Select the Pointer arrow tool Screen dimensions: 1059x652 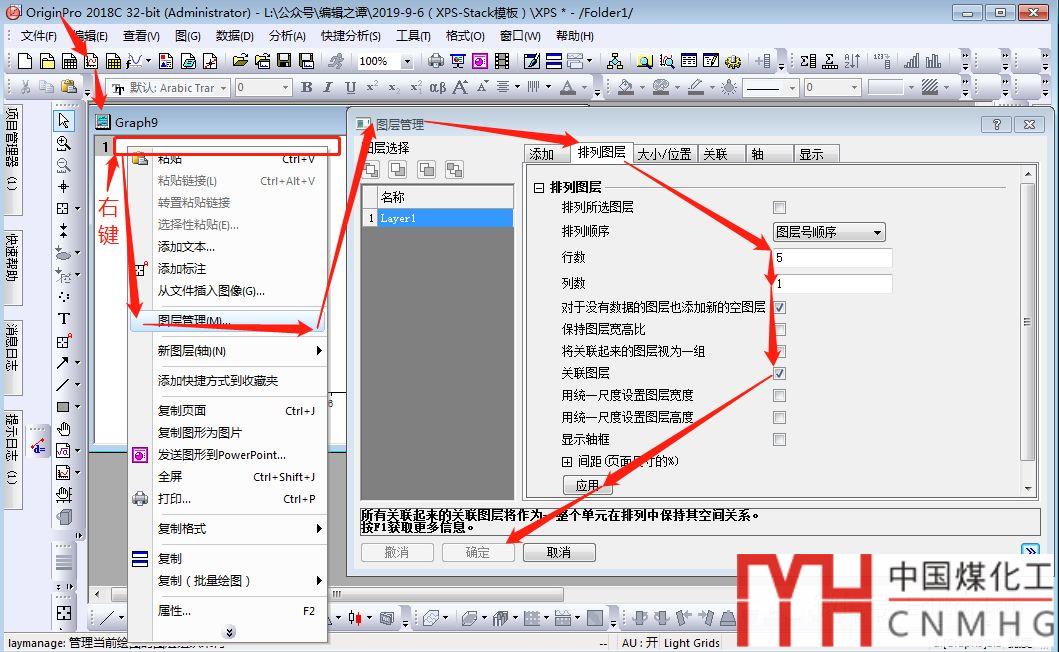click(64, 121)
